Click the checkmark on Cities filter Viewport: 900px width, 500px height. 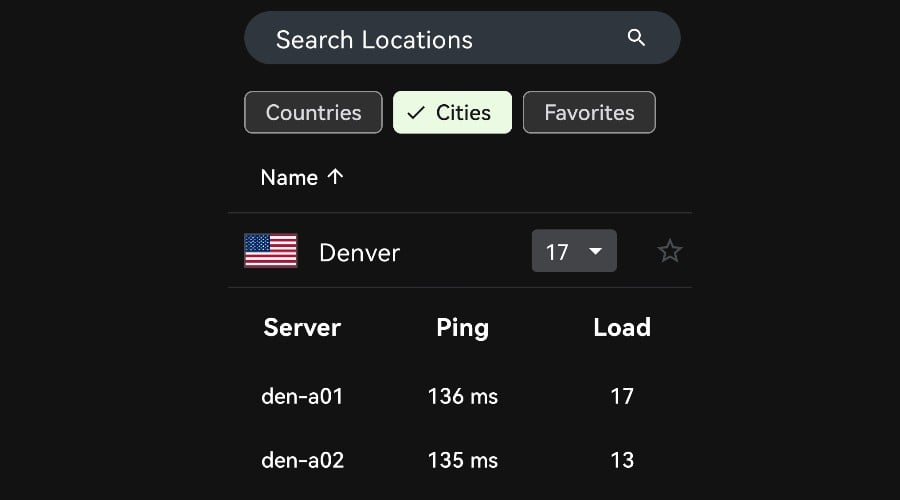point(416,113)
